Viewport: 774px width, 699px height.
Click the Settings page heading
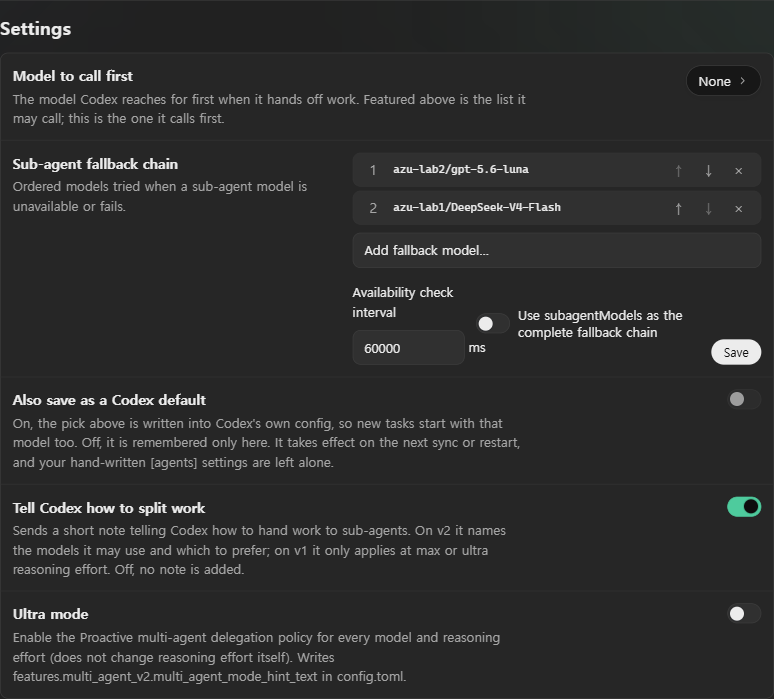point(36,29)
